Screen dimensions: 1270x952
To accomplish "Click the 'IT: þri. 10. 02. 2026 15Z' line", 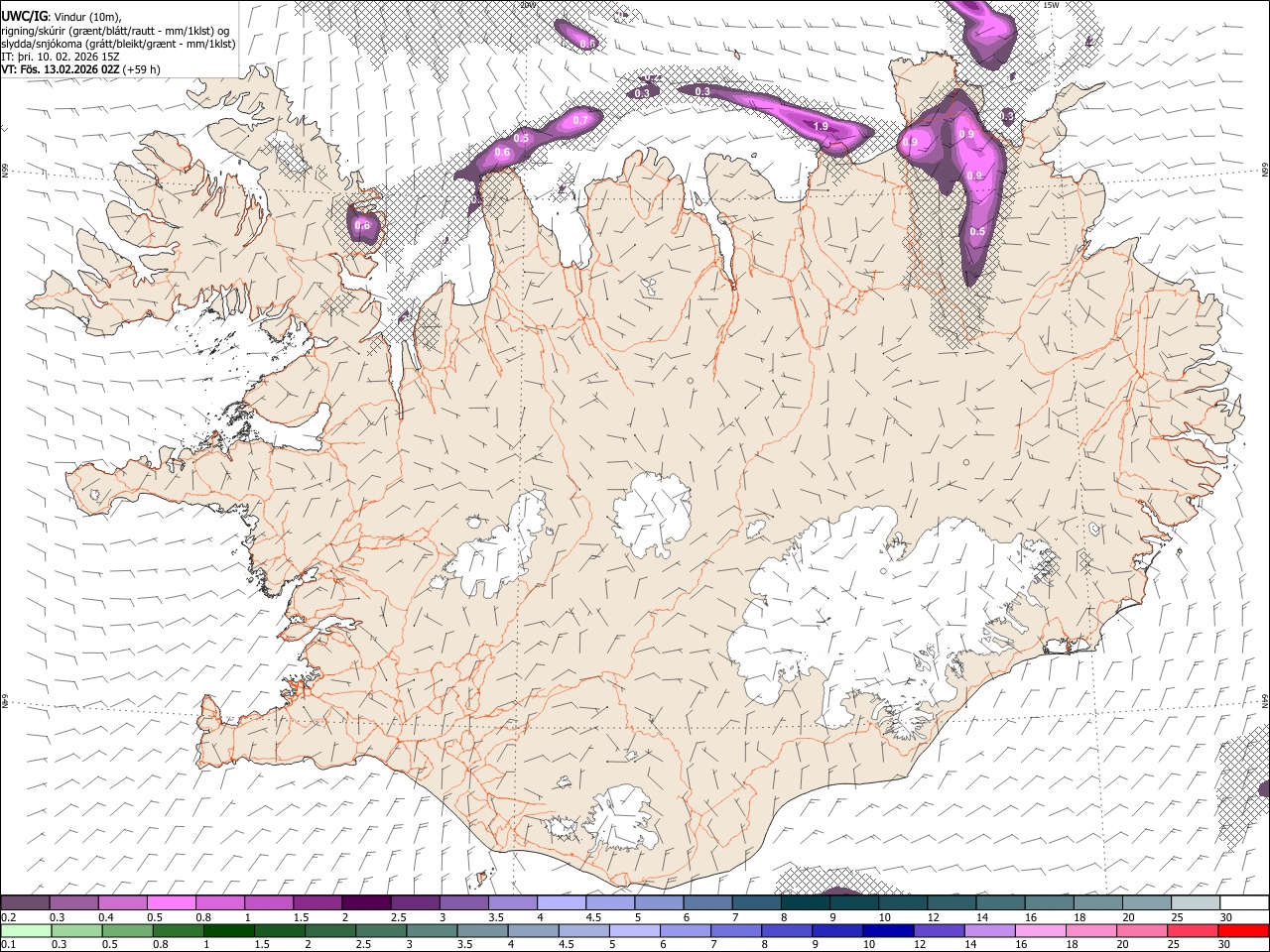I will pyautogui.click(x=61, y=57).
